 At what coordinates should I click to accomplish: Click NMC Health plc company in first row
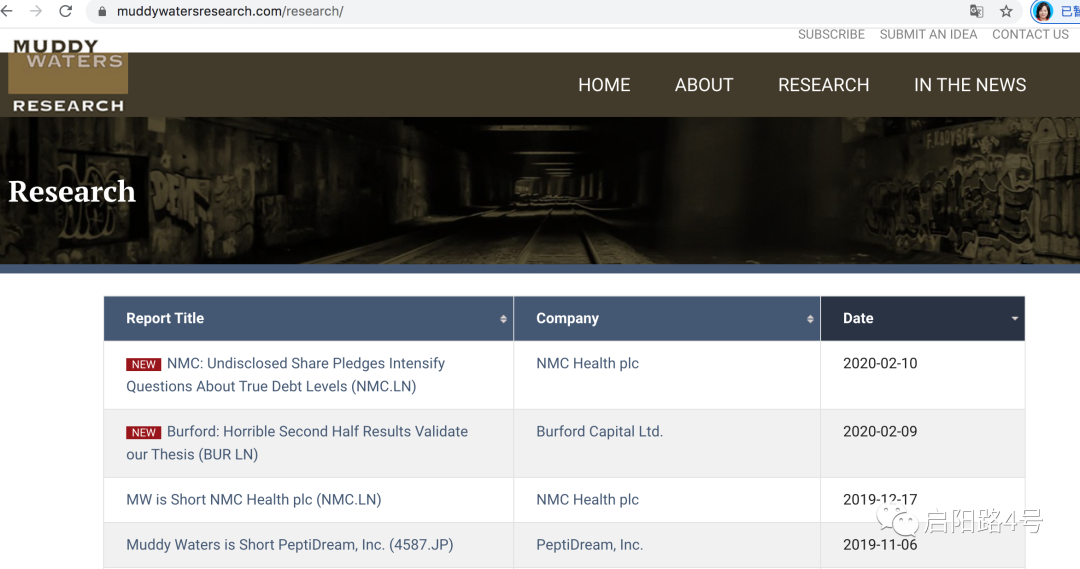point(588,363)
